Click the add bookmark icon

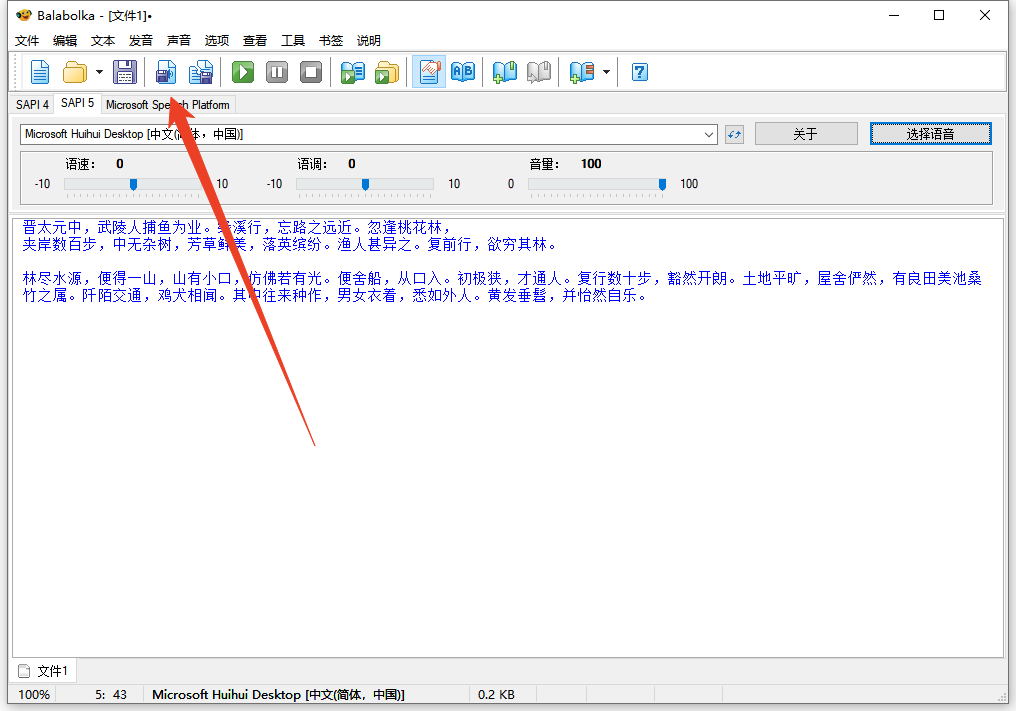[505, 72]
